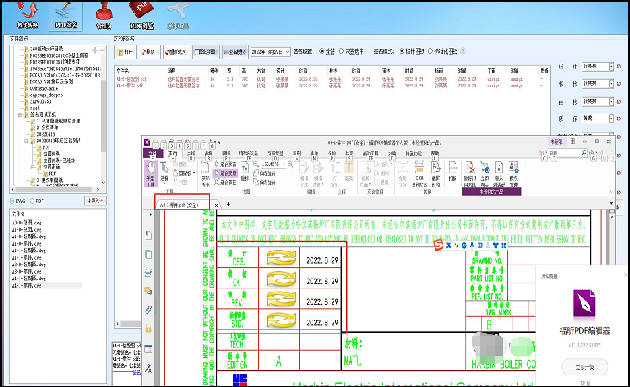Screen dimensions: 630x387
Task: Switch to the Home tab in the Foxit ribbon
Action: click(x=173, y=154)
